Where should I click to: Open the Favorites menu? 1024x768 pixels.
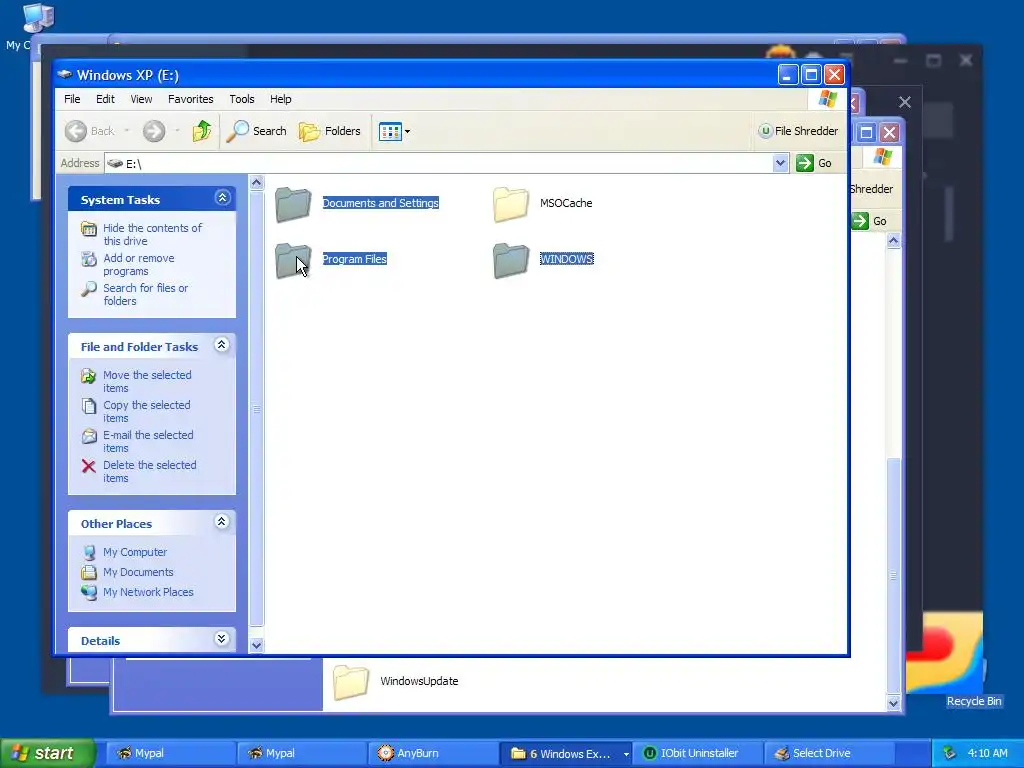pyautogui.click(x=191, y=99)
